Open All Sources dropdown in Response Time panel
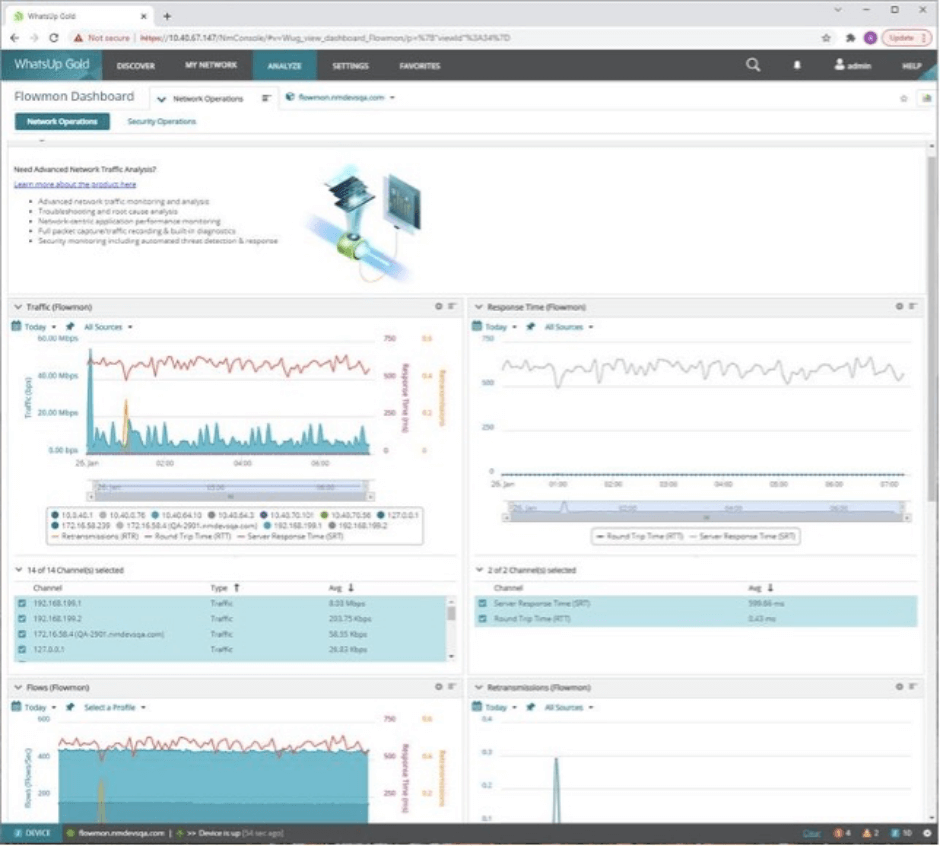The height and width of the screenshot is (846, 940). (568, 327)
